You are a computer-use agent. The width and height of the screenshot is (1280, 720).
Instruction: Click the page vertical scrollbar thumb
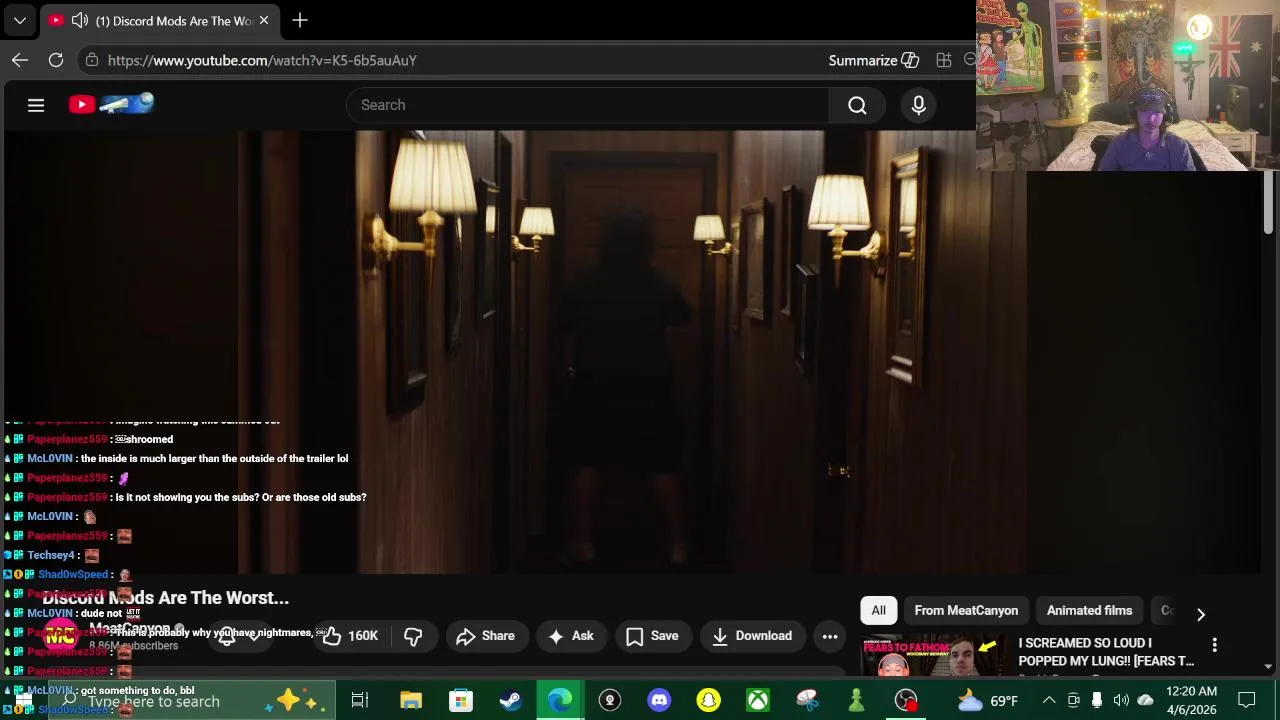[x=1268, y=203]
